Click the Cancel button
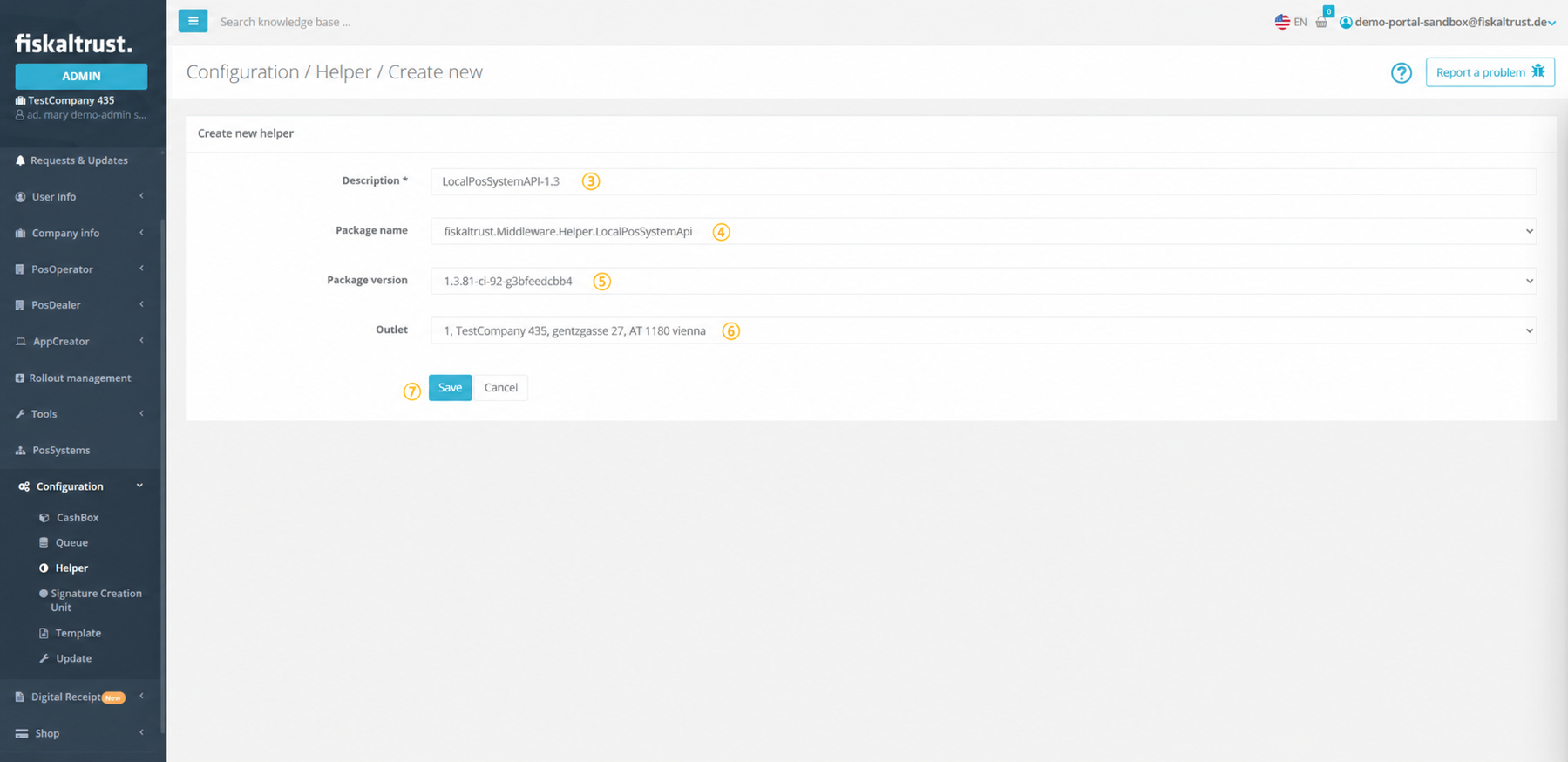1568x762 pixels. (501, 387)
